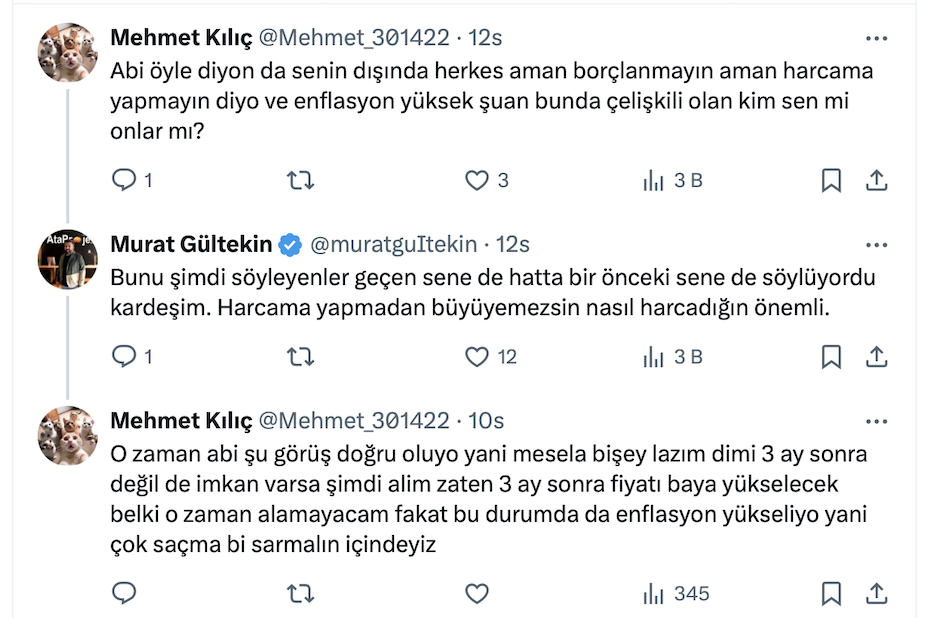Open the @Mehmet_301422 handle in the last tweet

(x=354, y=421)
